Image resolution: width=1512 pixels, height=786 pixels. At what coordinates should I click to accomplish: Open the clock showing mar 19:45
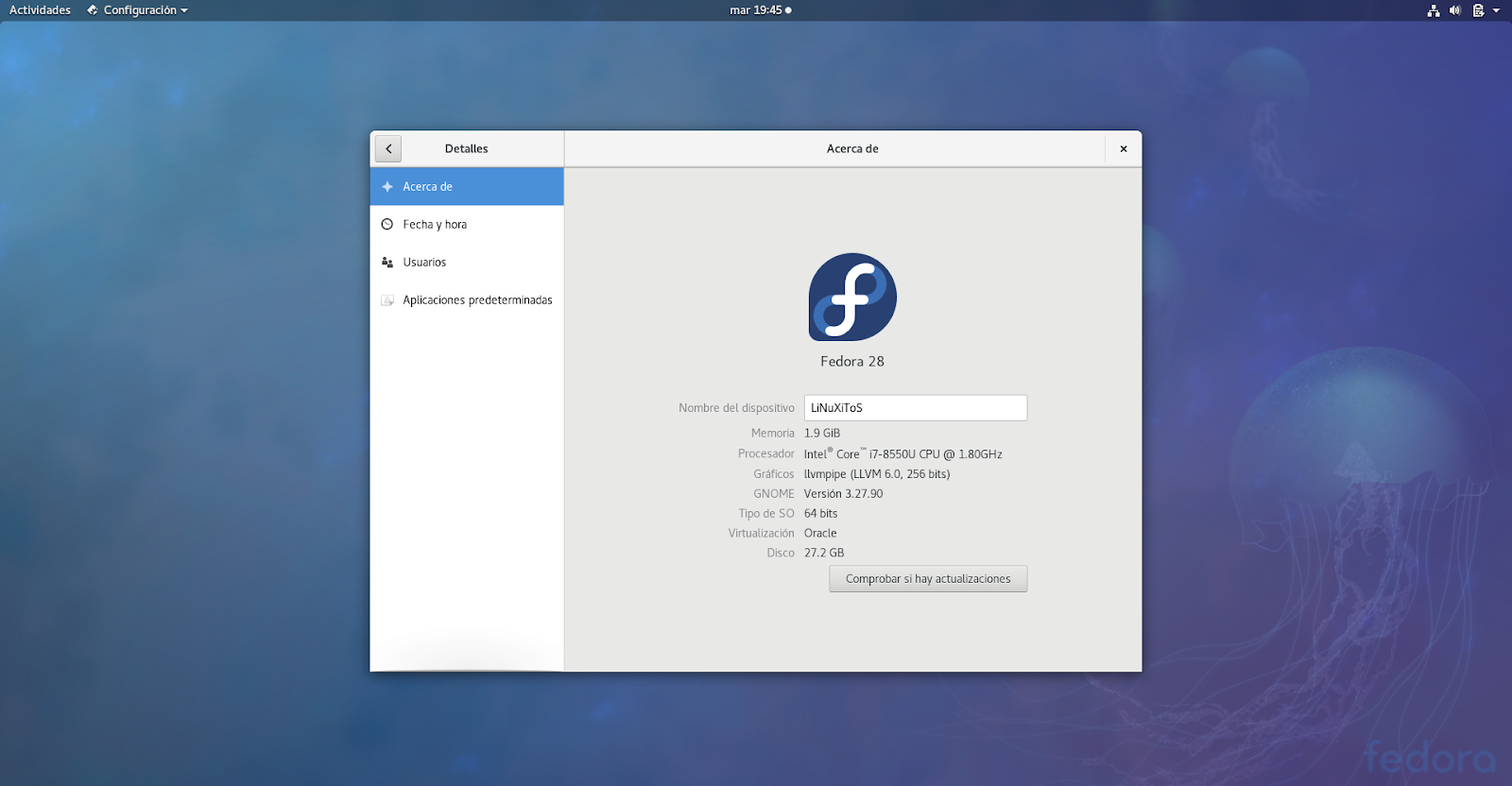(761, 10)
